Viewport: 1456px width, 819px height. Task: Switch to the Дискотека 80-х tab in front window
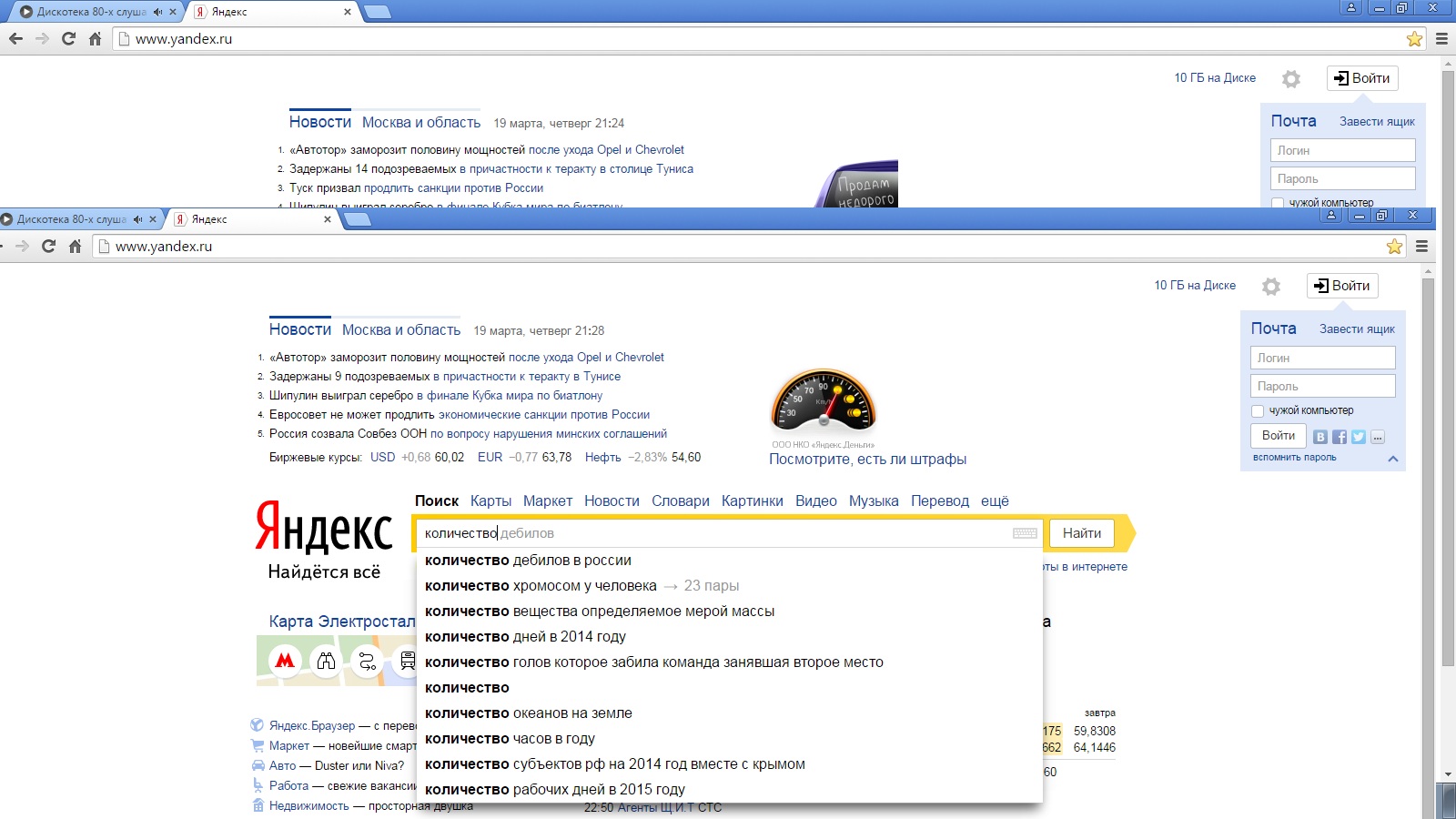click(77, 219)
